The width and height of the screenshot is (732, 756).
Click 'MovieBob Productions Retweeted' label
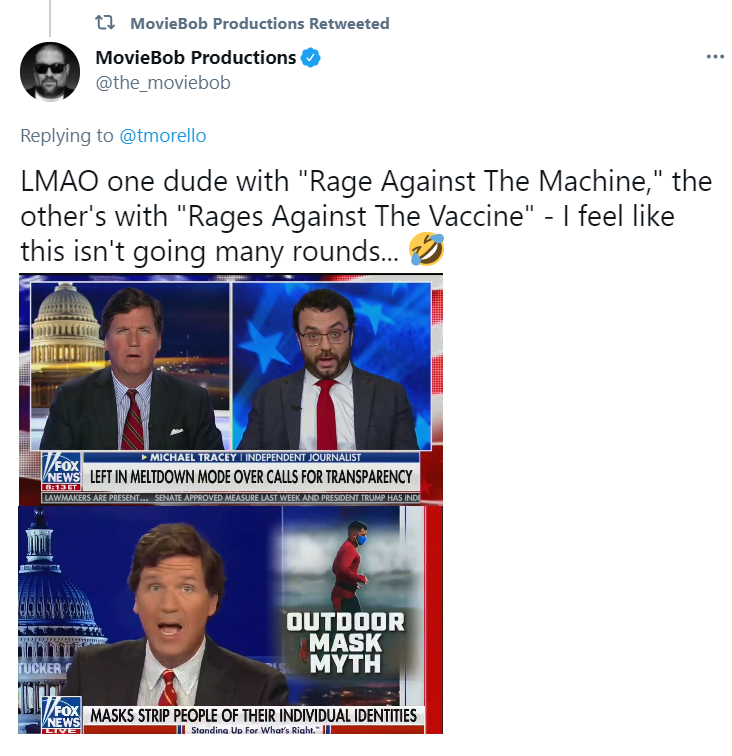259,23
